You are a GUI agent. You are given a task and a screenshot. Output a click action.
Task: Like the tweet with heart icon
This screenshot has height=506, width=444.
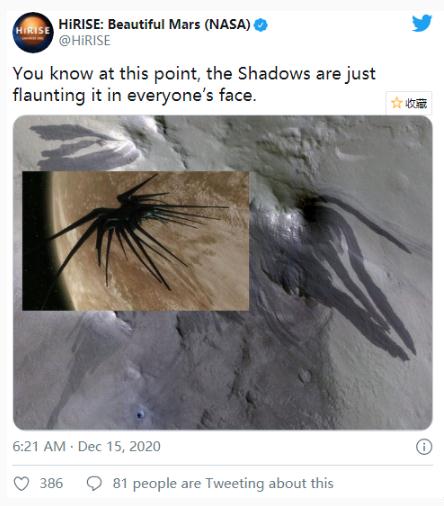point(21,483)
